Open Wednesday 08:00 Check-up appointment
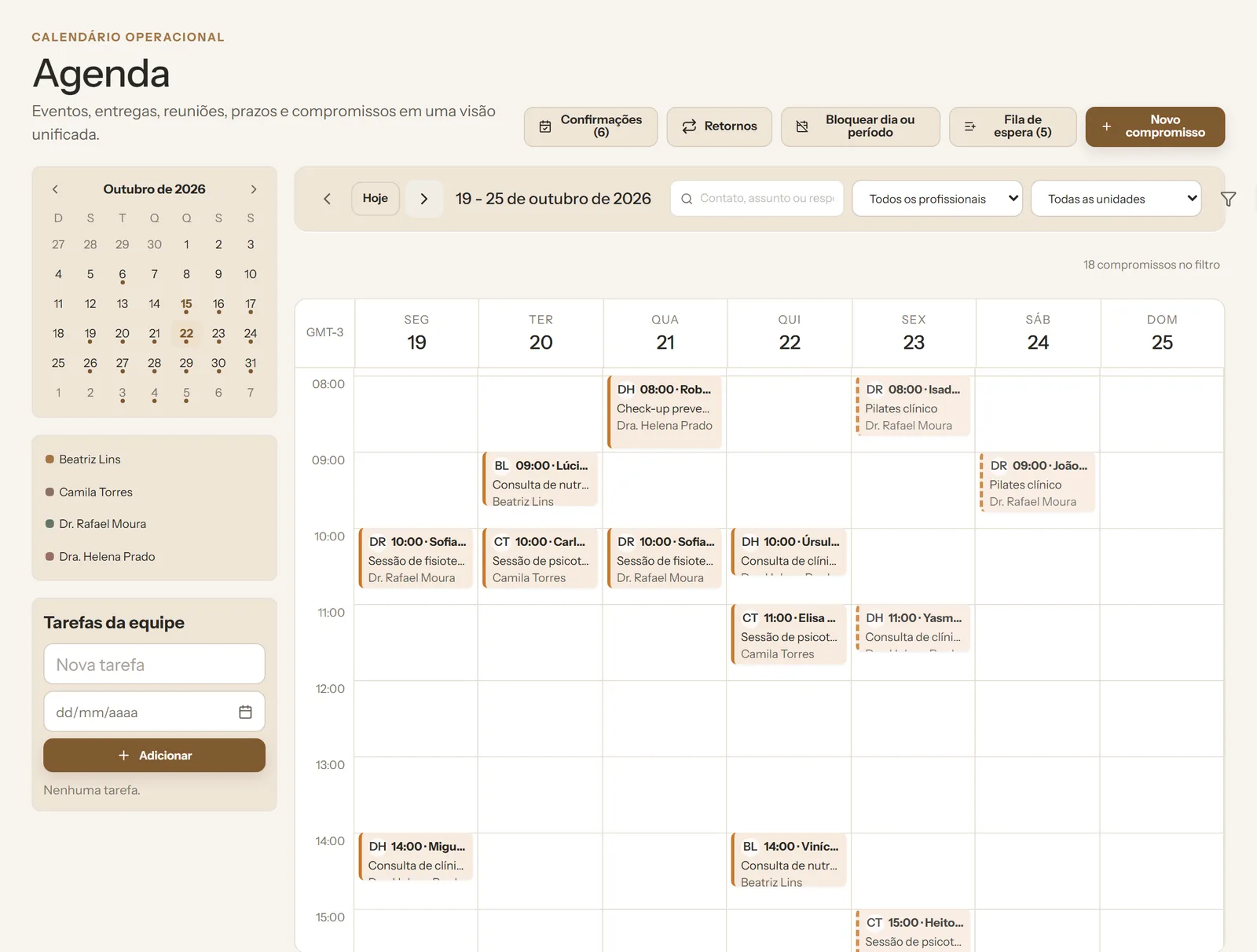Image resolution: width=1257 pixels, height=952 pixels. point(665,412)
